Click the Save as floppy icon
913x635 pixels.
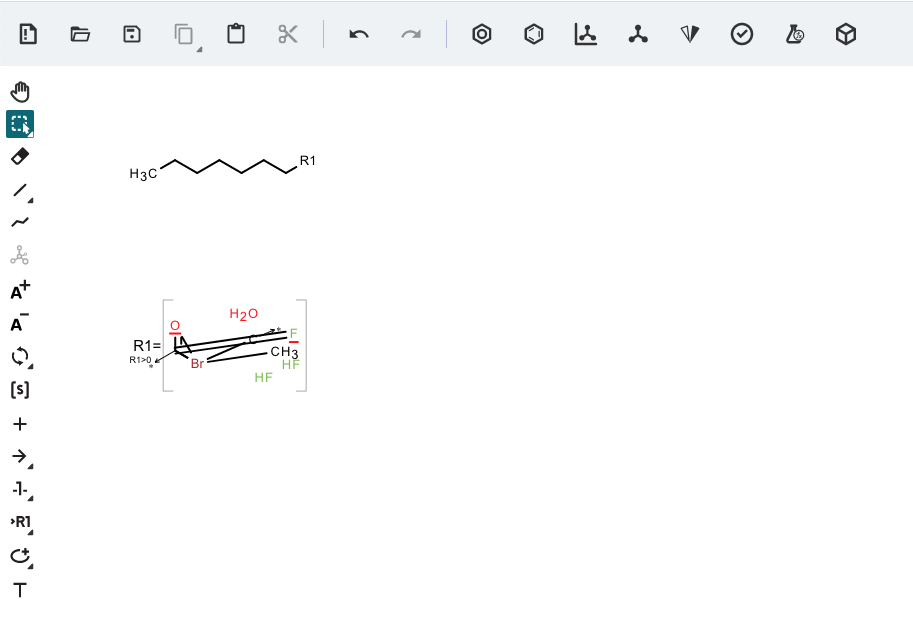coord(132,34)
